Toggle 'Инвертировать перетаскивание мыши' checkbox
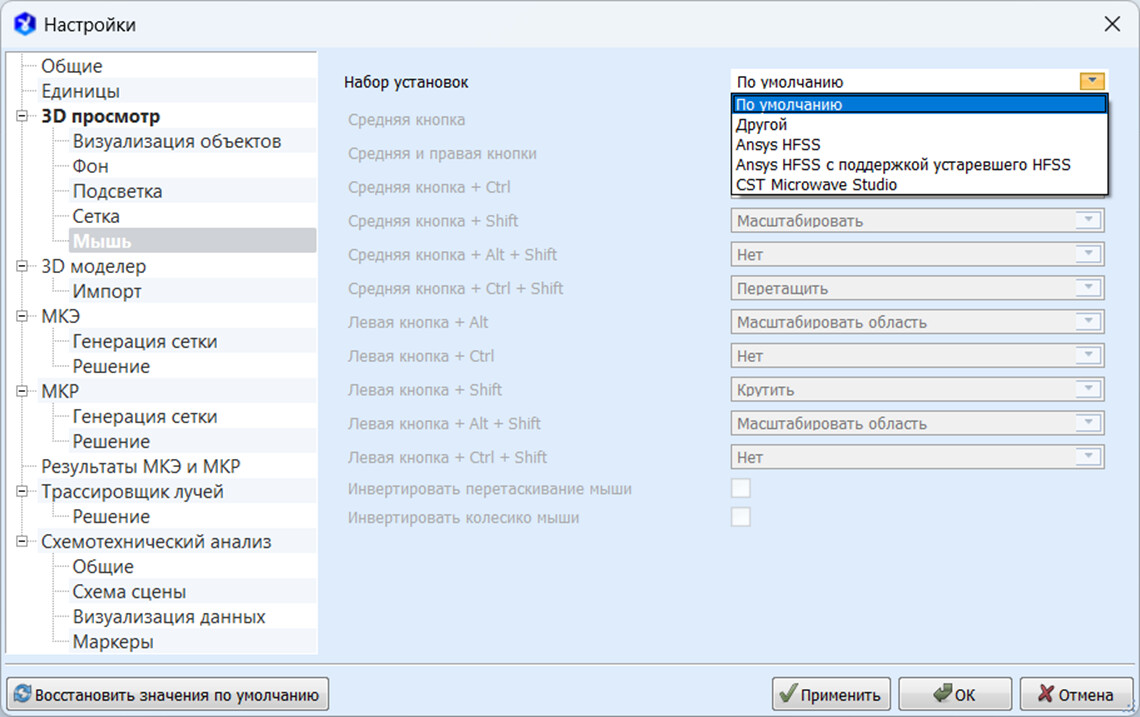The image size is (1140, 717). coord(741,489)
